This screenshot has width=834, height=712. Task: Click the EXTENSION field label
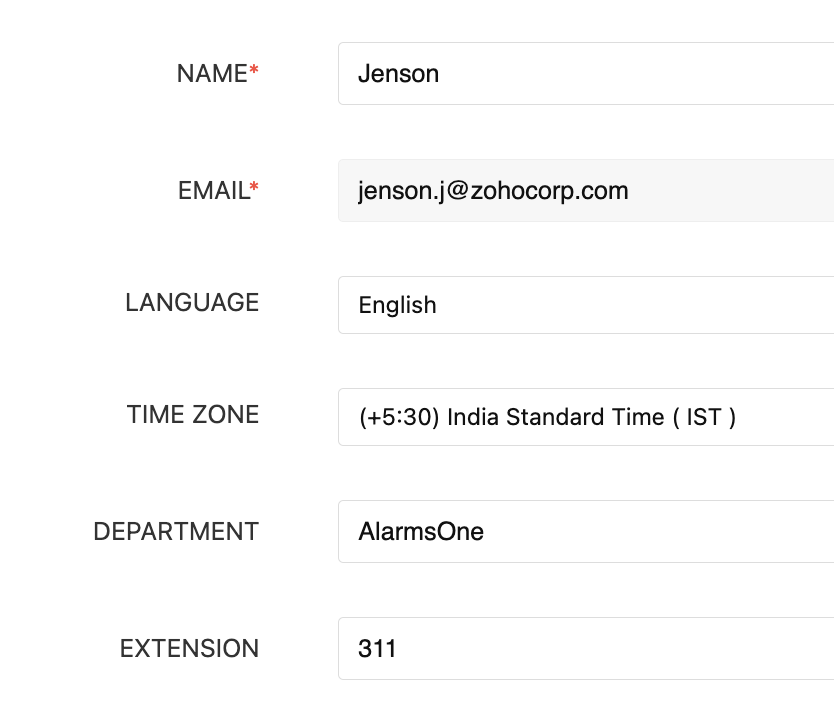[189, 648]
